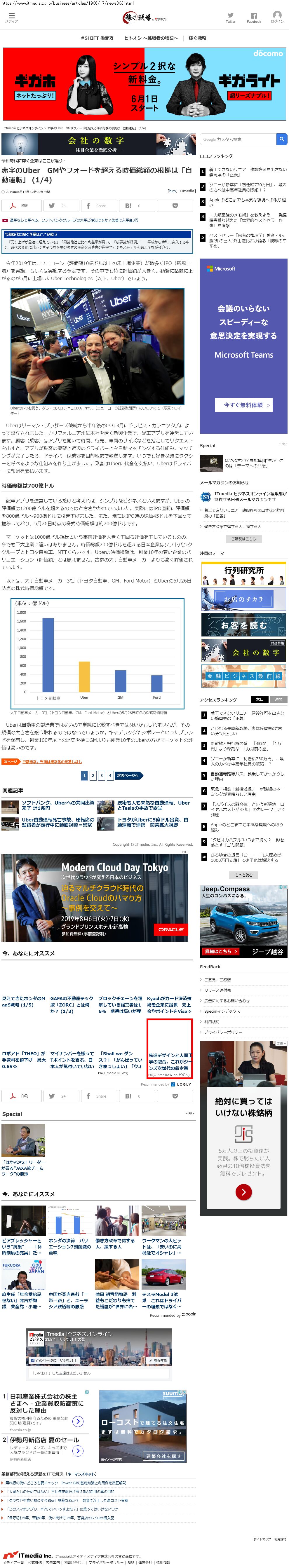Open the RSS link in the footer

point(131,1562)
